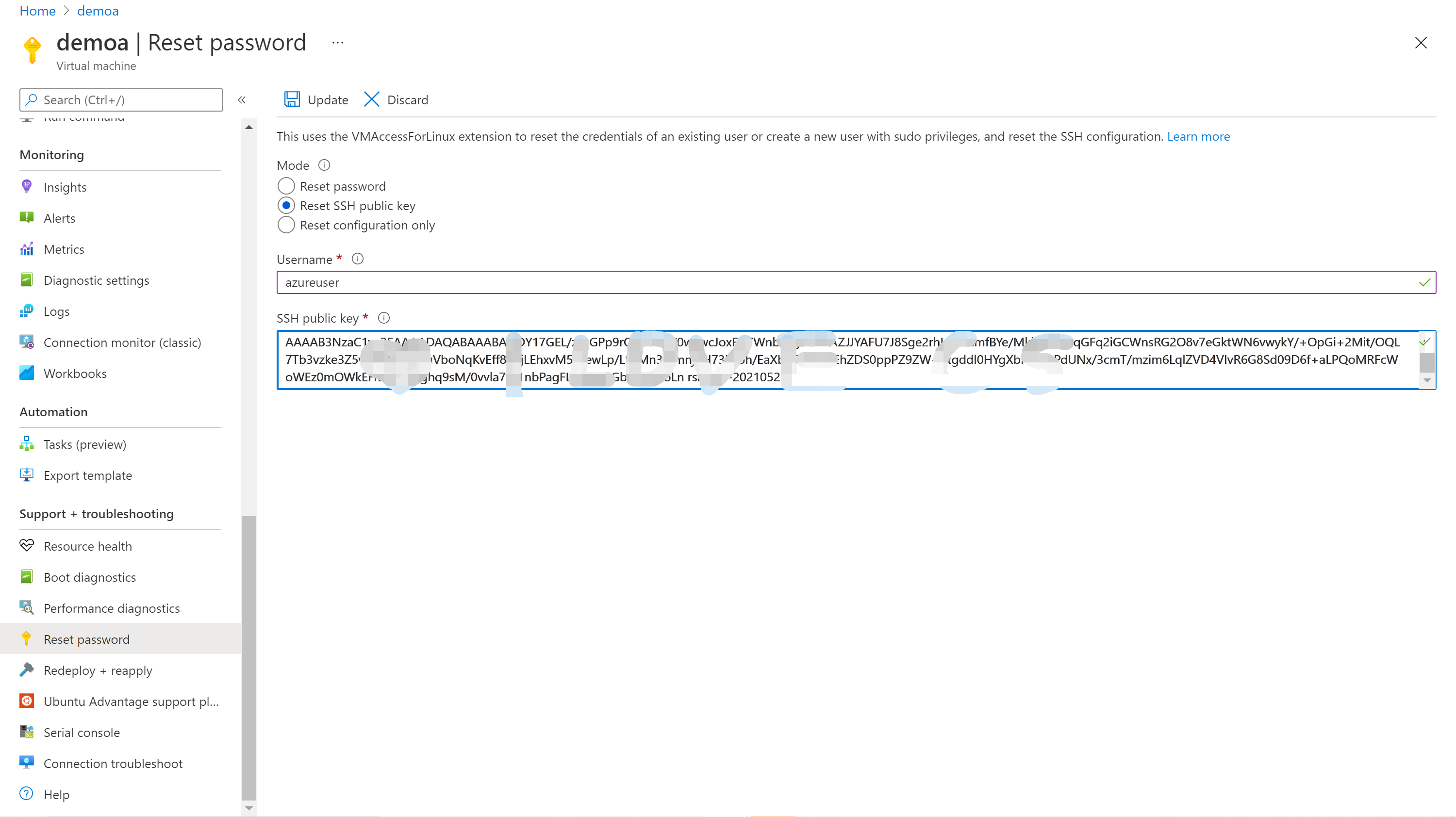The height and width of the screenshot is (817, 1456).
Task: Select the Reset password mode radio button
Action: (286, 186)
